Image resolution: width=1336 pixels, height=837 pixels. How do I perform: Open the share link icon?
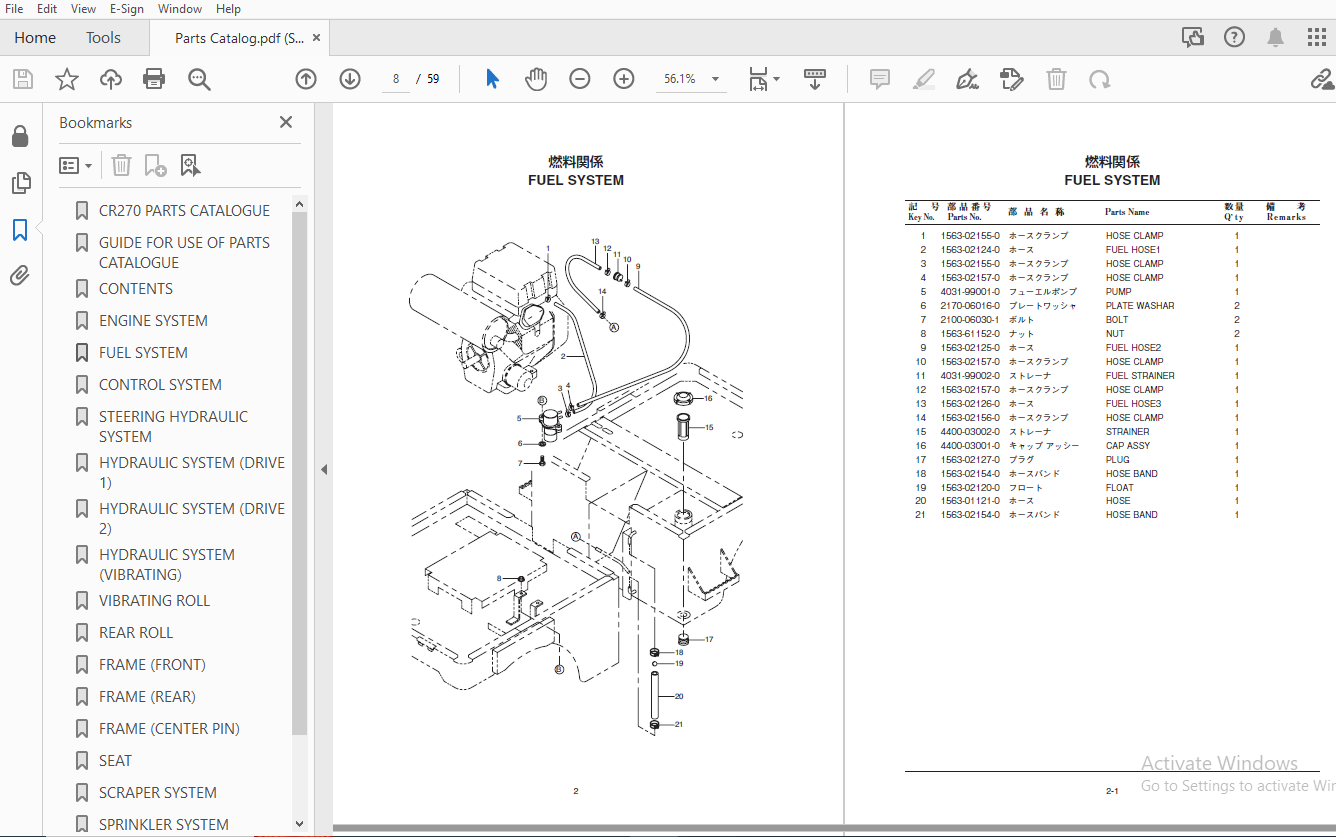coord(1322,79)
